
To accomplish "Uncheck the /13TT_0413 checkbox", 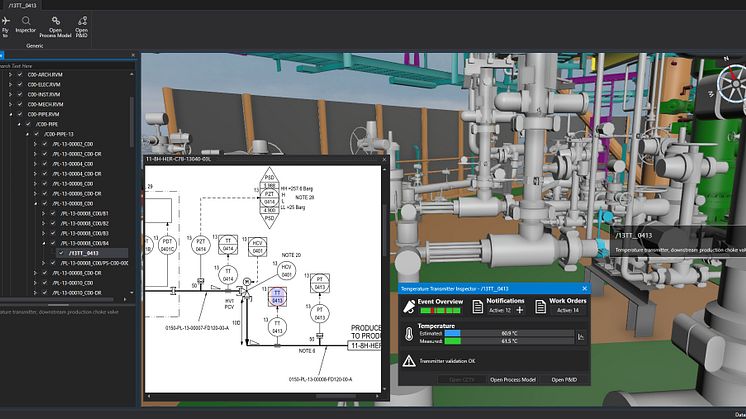I will pos(61,253).
